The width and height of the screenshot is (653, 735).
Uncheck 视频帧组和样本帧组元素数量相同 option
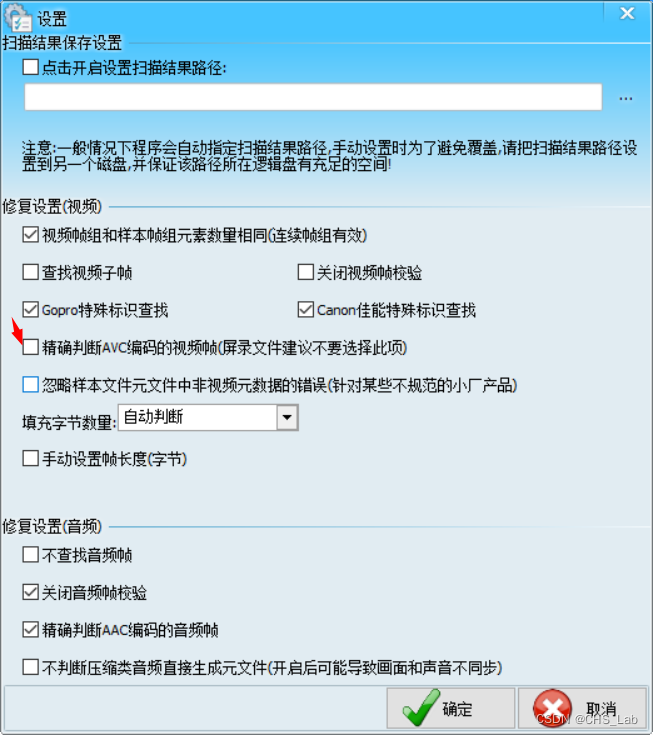coord(30,234)
